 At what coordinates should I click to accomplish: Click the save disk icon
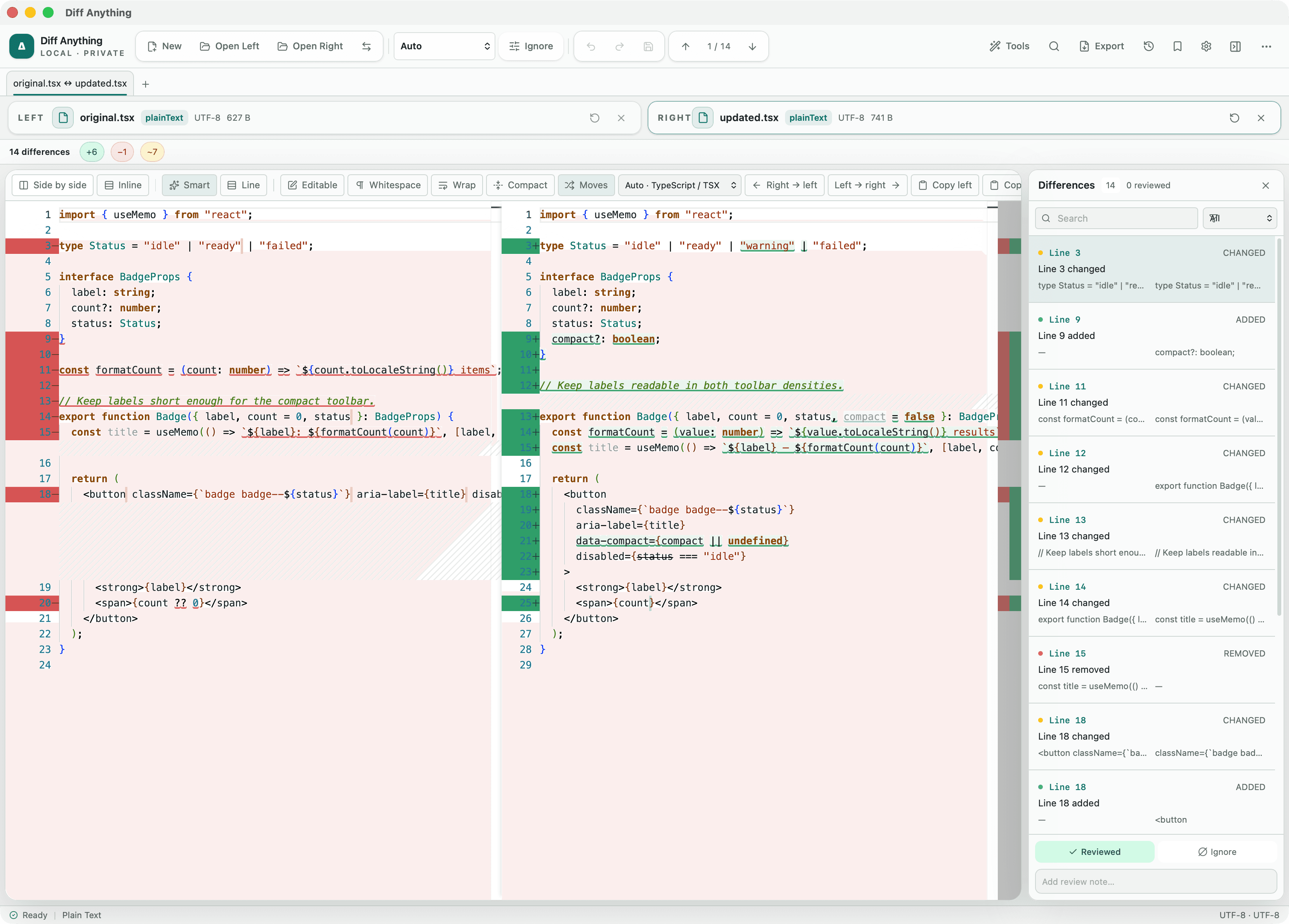(648, 47)
